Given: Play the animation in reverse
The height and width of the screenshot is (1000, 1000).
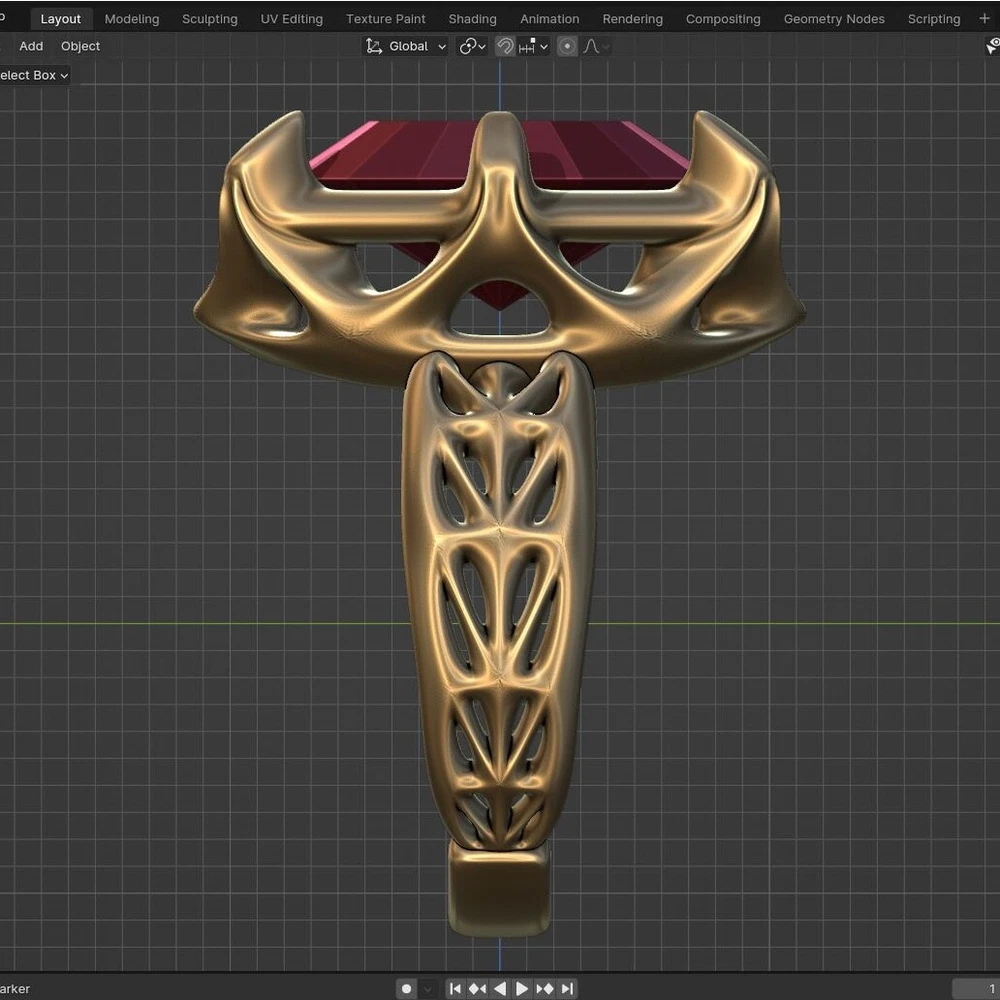Looking at the screenshot, I should [x=500, y=988].
